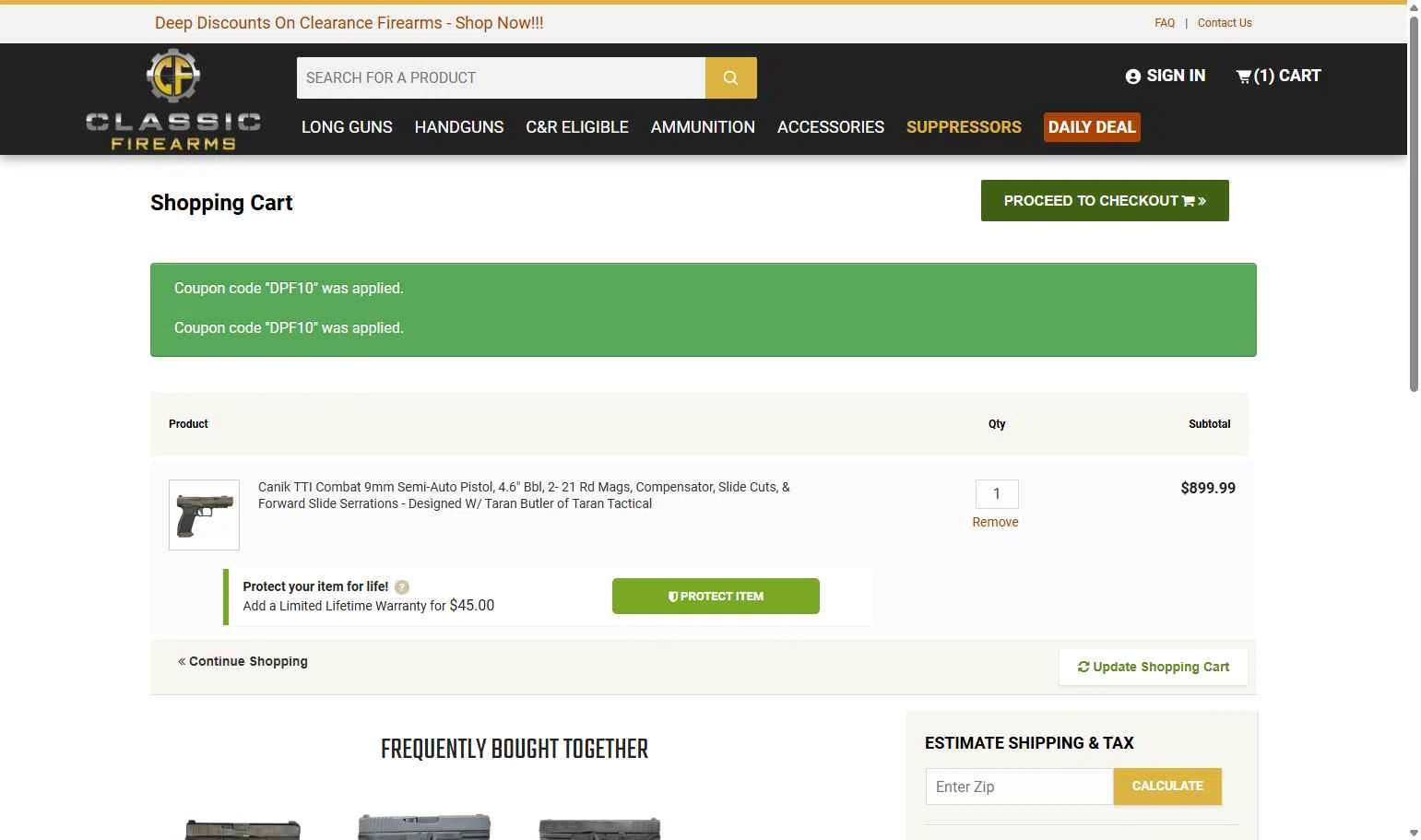1421x840 pixels.
Task: Click CALCULATE shipping button
Action: pyautogui.click(x=1167, y=787)
